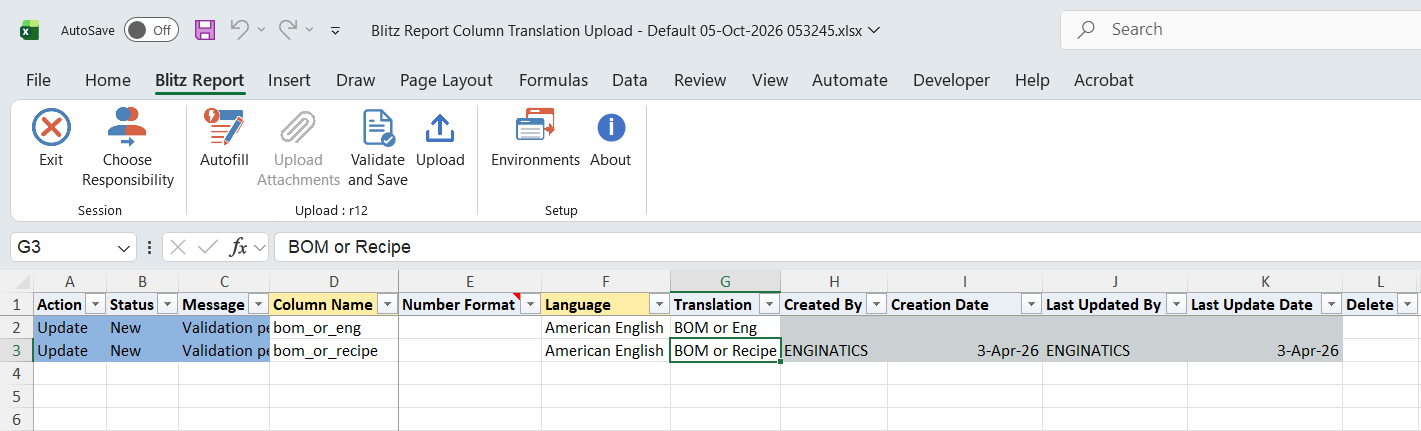Select 3-Apr-26 in Creation Date column
Viewport: 1421px width, 431px height.
[x=964, y=350]
